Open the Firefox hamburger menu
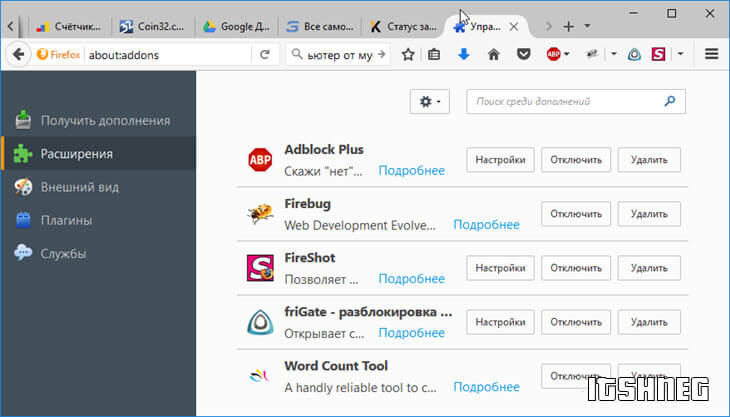Viewport: 730px width, 417px height. click(711, 55)
